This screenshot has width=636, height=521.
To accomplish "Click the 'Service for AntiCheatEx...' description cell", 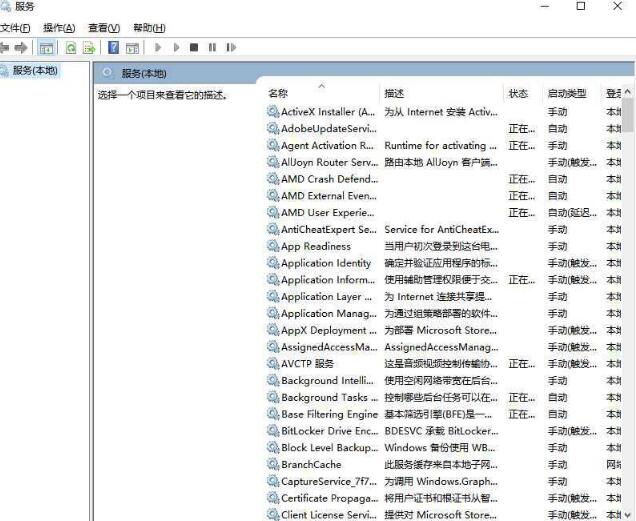I will click(442, 229).
